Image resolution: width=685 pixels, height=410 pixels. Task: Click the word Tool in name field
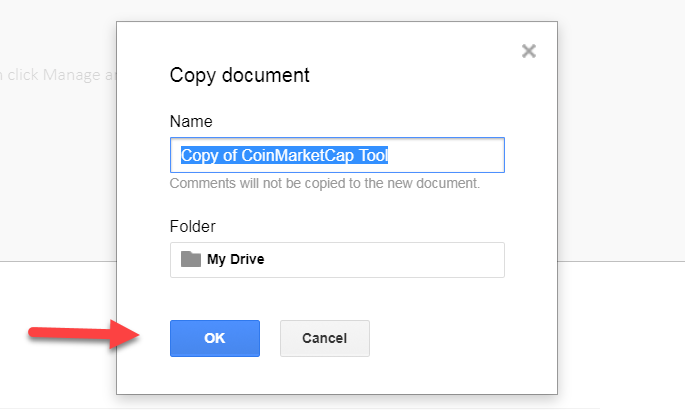[x=372, y=155]
